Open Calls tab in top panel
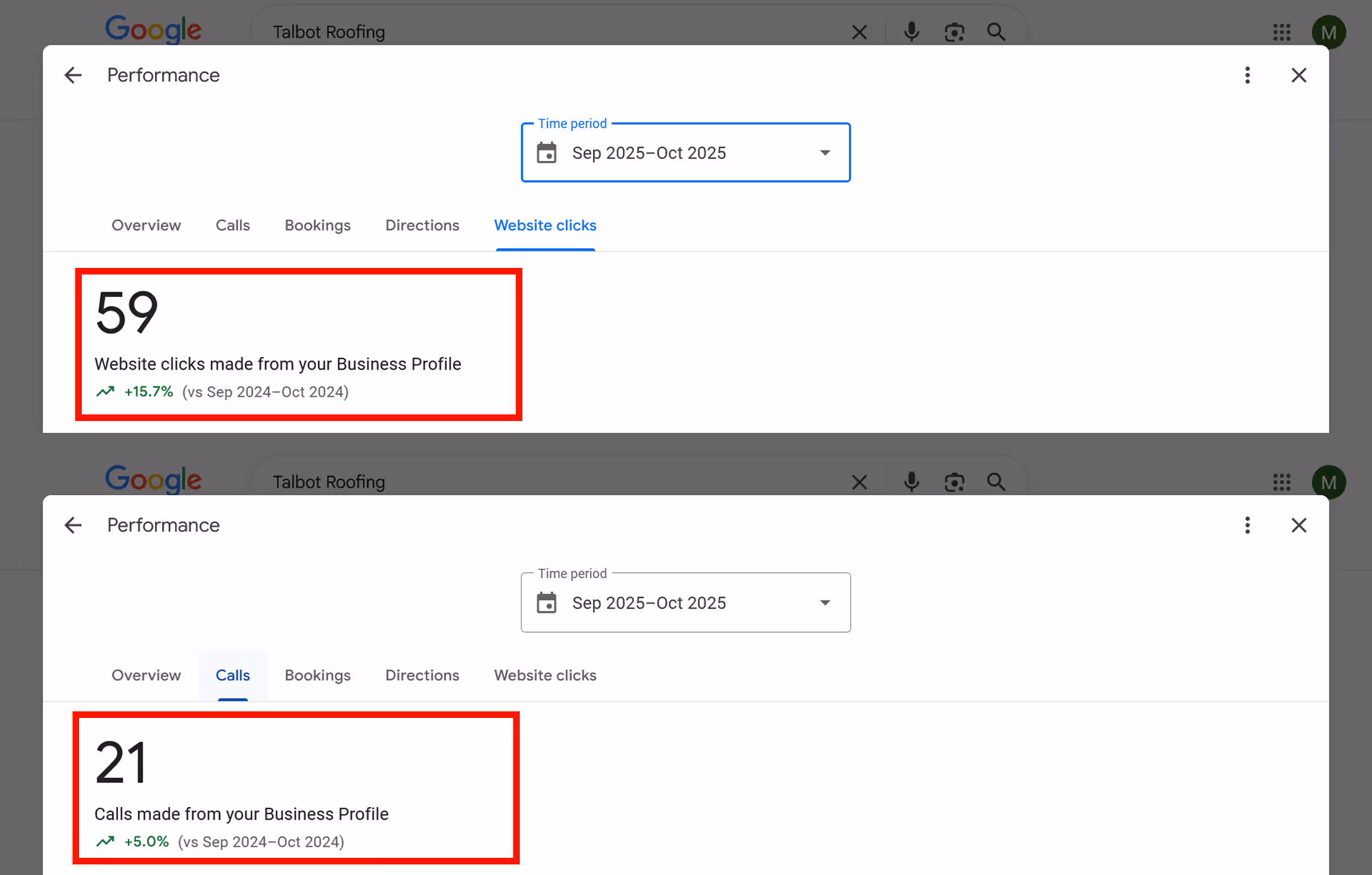This screenshot has width=1372, height=875. [233, 225]
